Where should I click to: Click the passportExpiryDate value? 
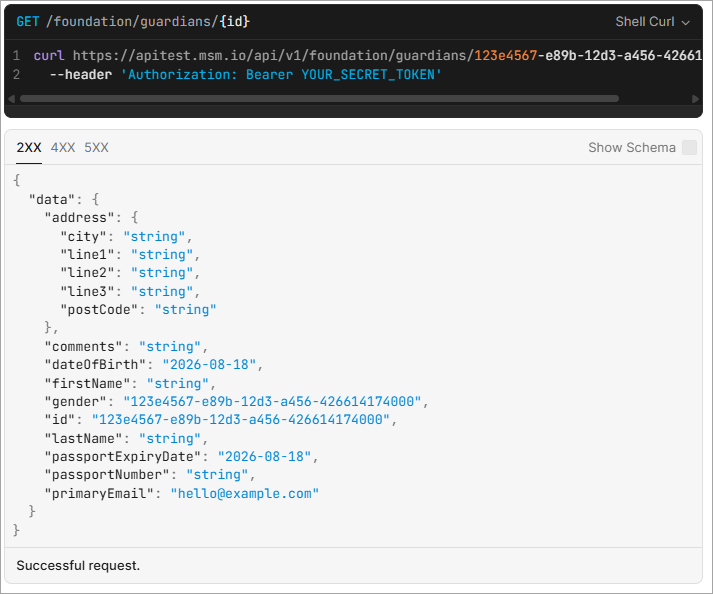[x=264, y=456]
